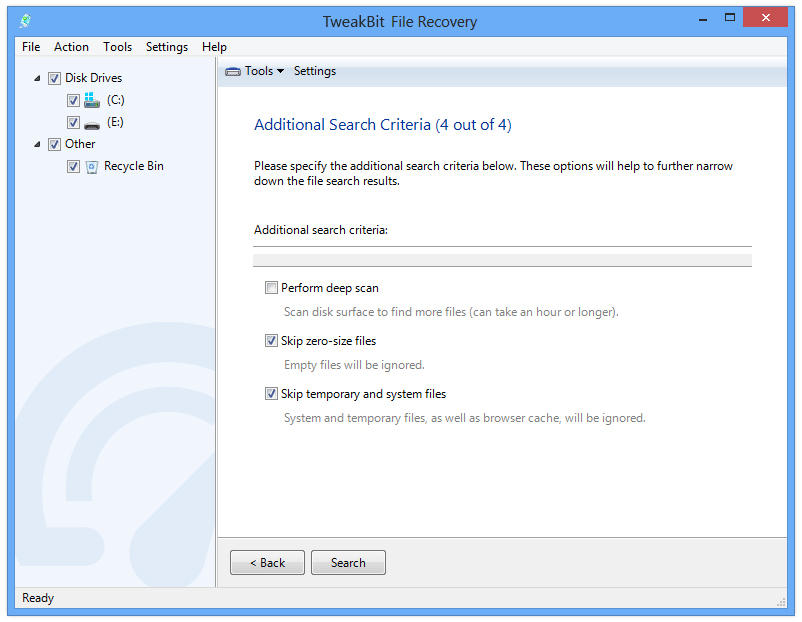Click the 'Additional Search Criteria (4 out of 4)' heading
This screenshot has height=622, width=802.
coord(383,125)
